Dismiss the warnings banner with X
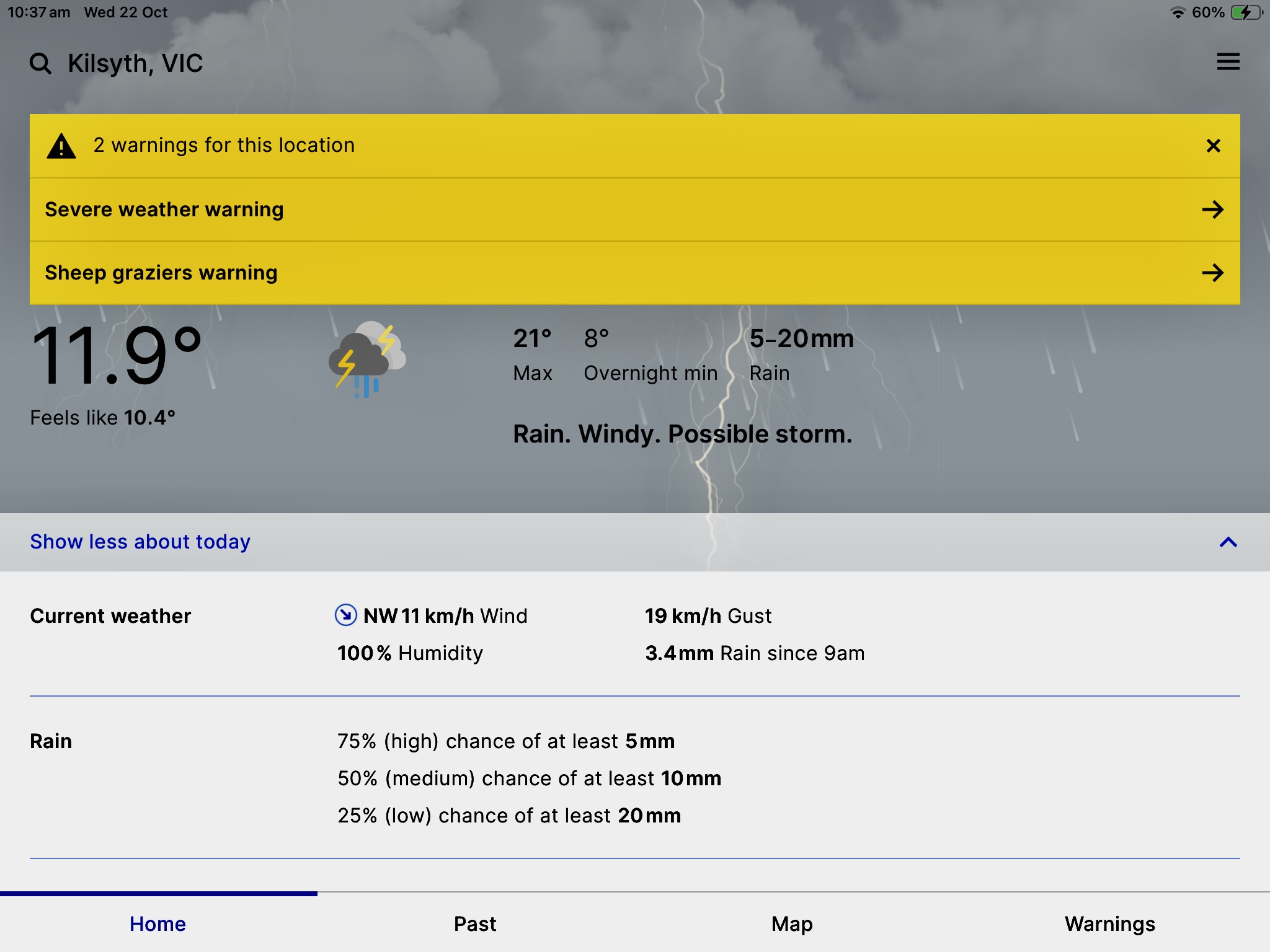This screenshot has width=1270, height=952. 1213,146
